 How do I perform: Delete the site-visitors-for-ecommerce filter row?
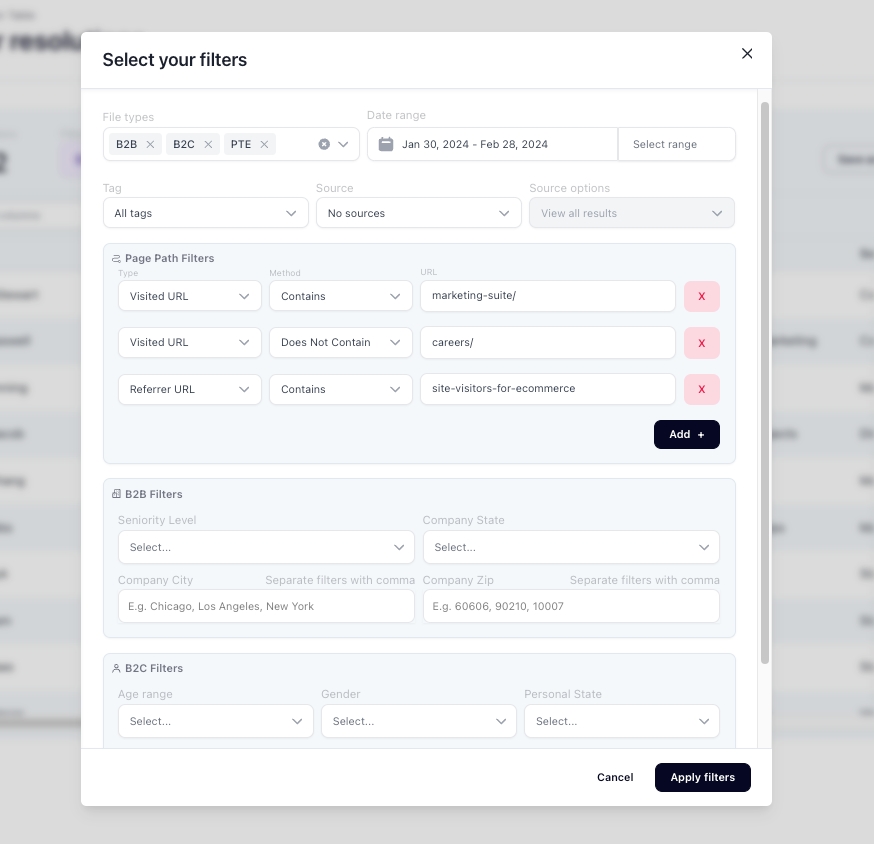(701, 389)
